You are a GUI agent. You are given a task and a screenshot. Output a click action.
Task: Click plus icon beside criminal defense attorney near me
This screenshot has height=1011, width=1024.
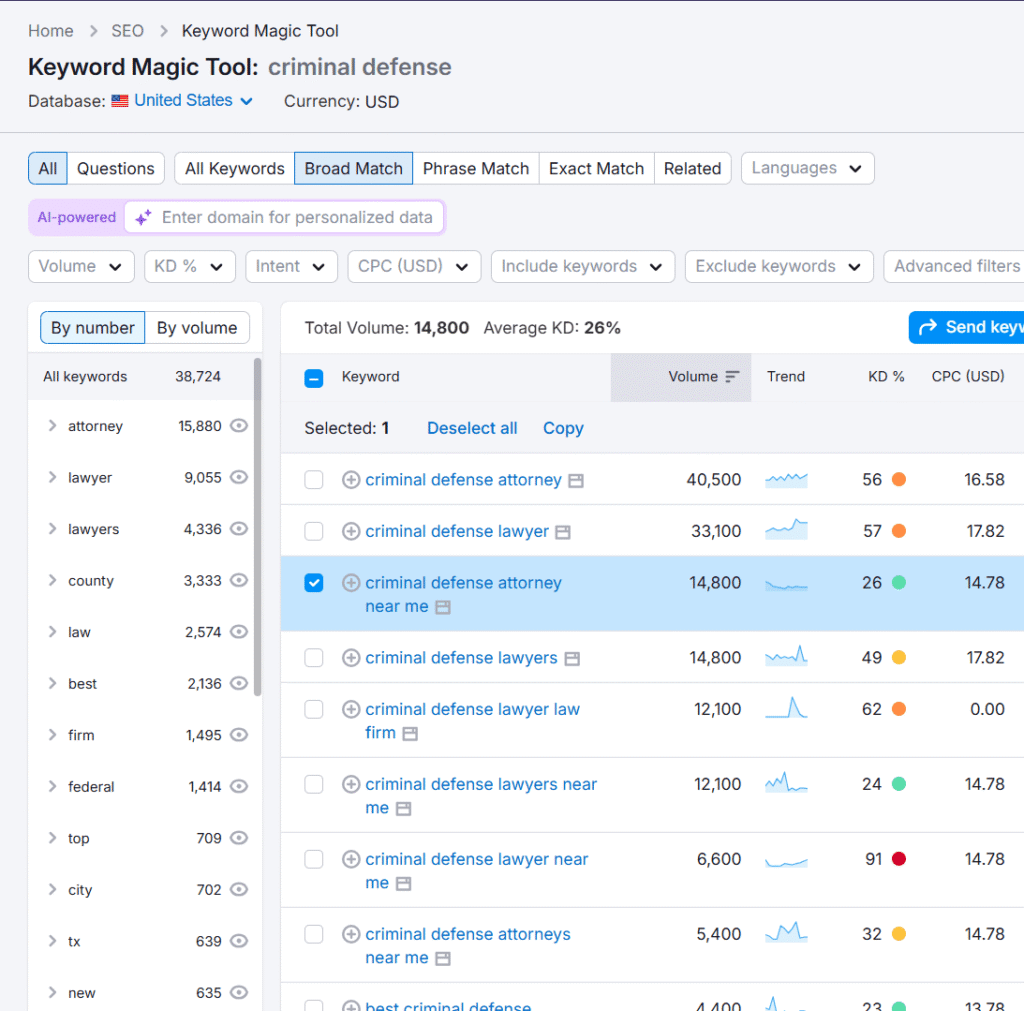(x=351, y=583)
